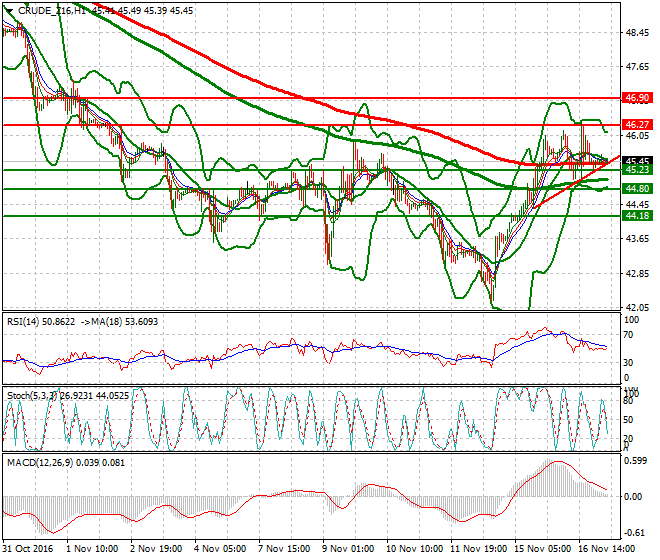Click the red 46.27 resistance price label
660x560 pixels.
[x=637, y=125]
